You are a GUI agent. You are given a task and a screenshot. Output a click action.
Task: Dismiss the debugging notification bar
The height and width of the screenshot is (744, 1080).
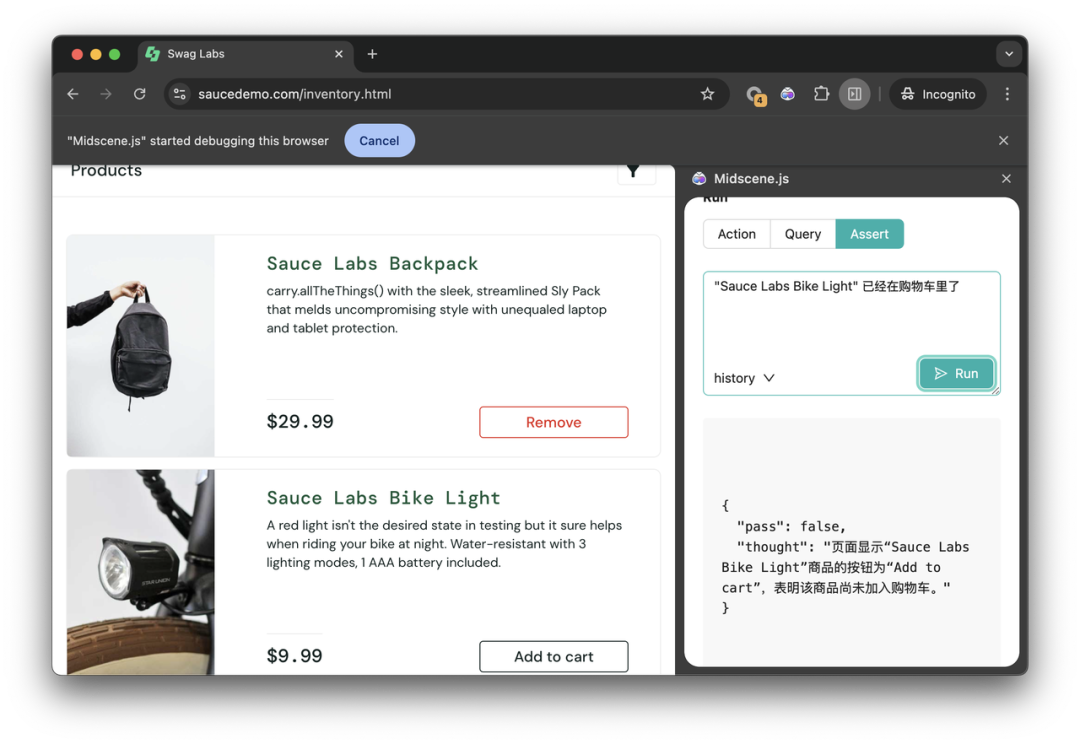1004,141
